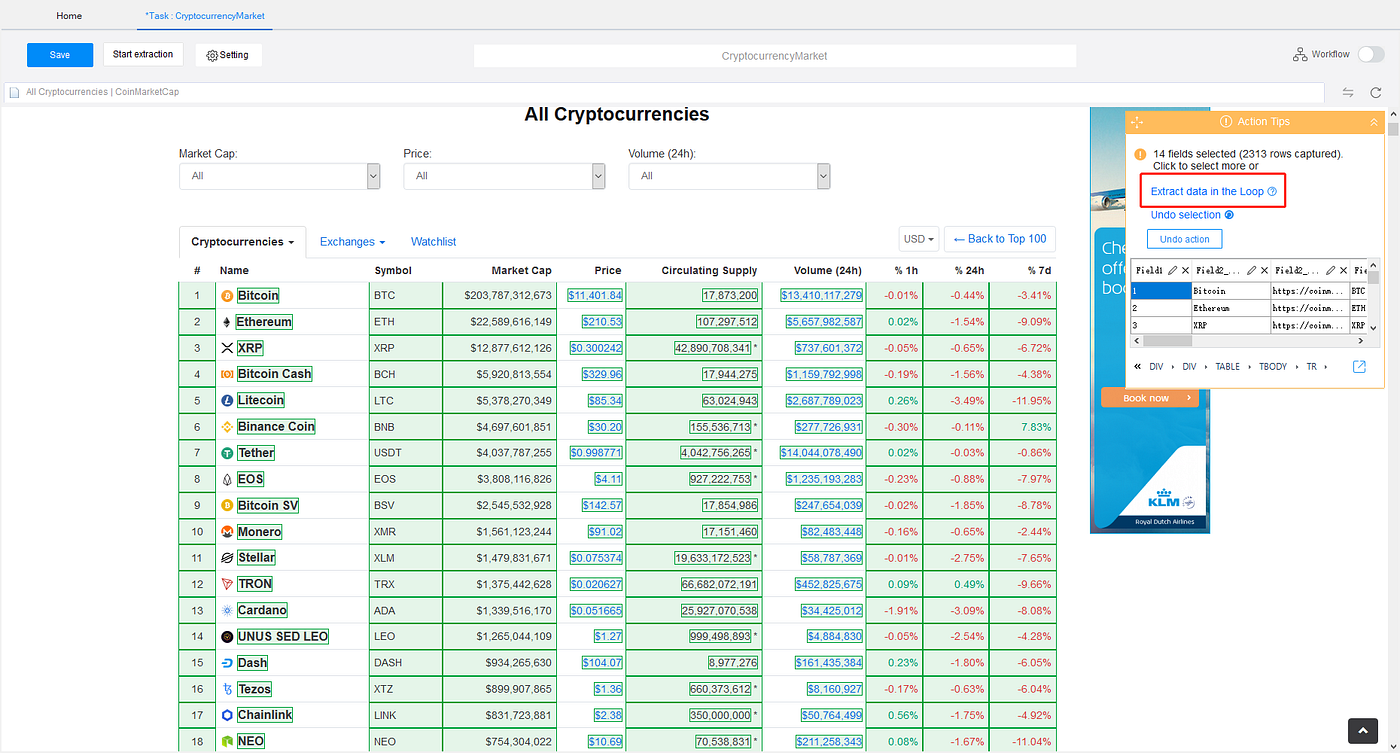Click the Litecoin logo icon
The width and height of the screenshot is (1400, 753).
tap(227, 400)
